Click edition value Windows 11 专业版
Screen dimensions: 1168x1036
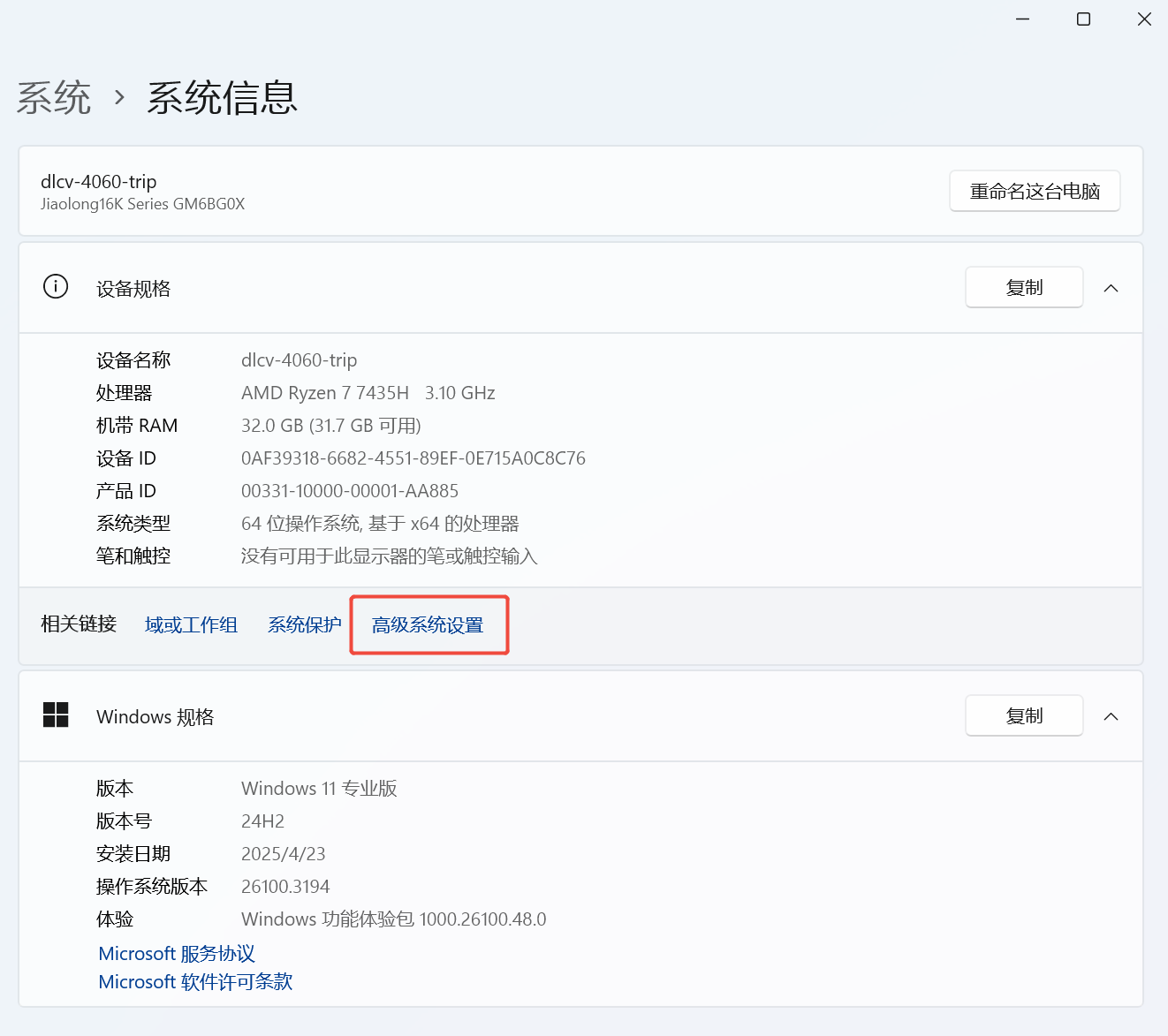[319, 789]
